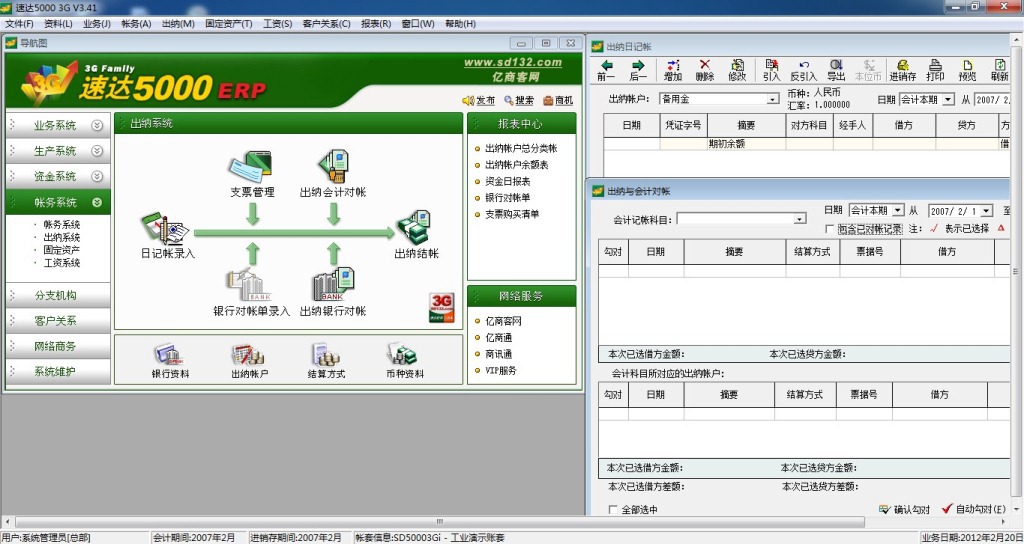Select 出纳系统 in the sidebar tree
The image size is (1024, 544).
(61, 237)
